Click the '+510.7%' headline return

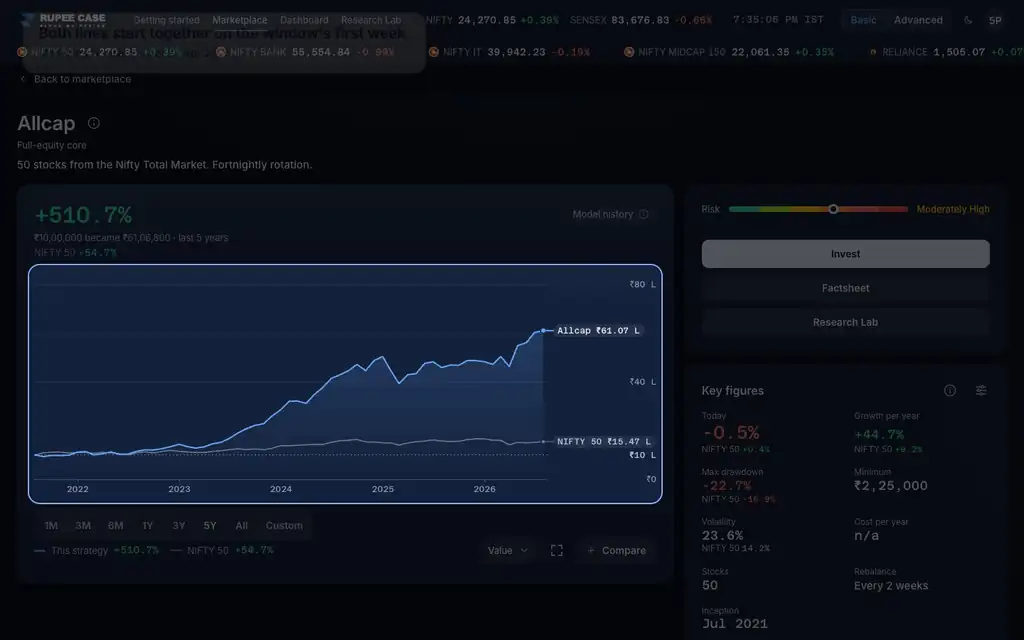(x=83, y=215)
